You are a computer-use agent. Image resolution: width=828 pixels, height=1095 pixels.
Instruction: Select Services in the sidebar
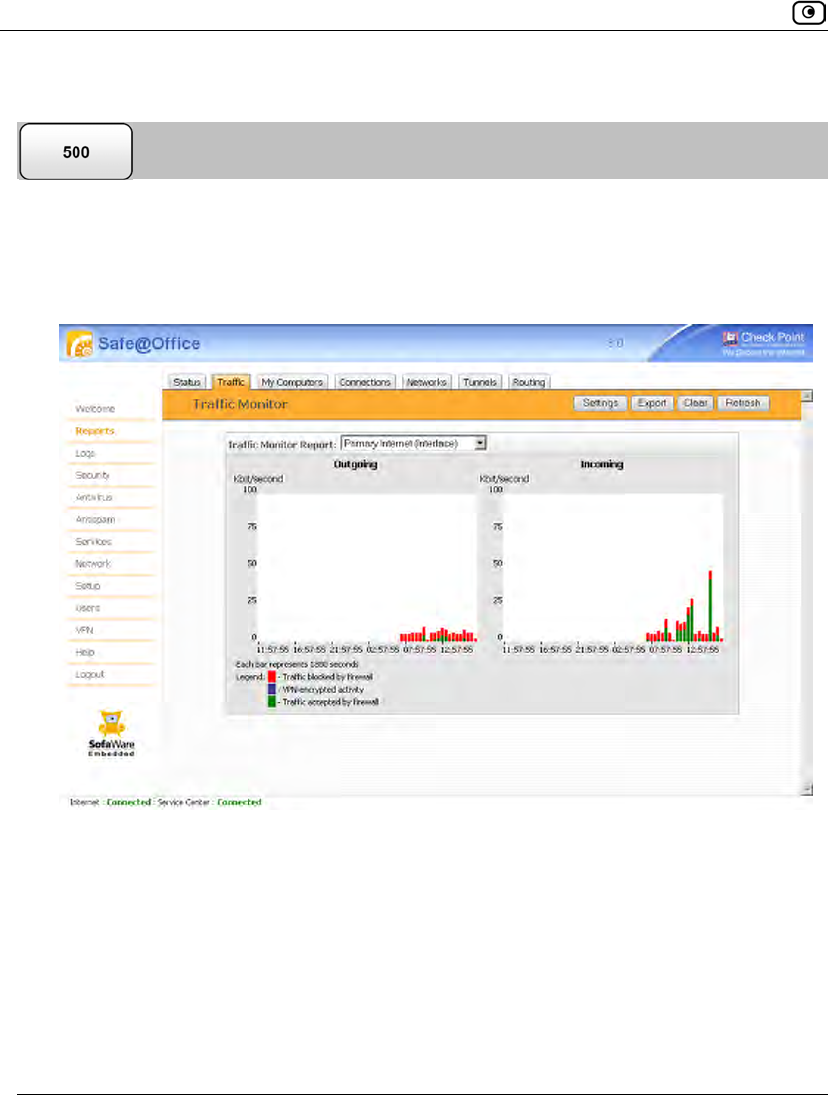click(94, 541)
